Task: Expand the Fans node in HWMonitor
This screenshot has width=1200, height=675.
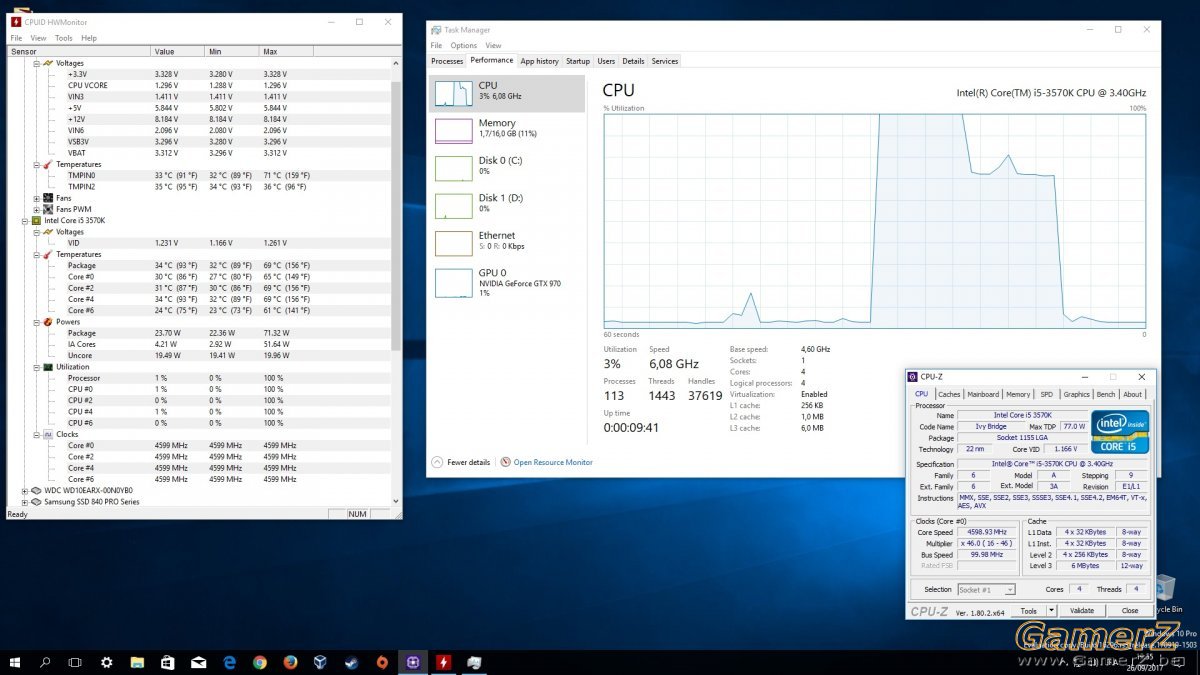Action: [x=37, y=198]
